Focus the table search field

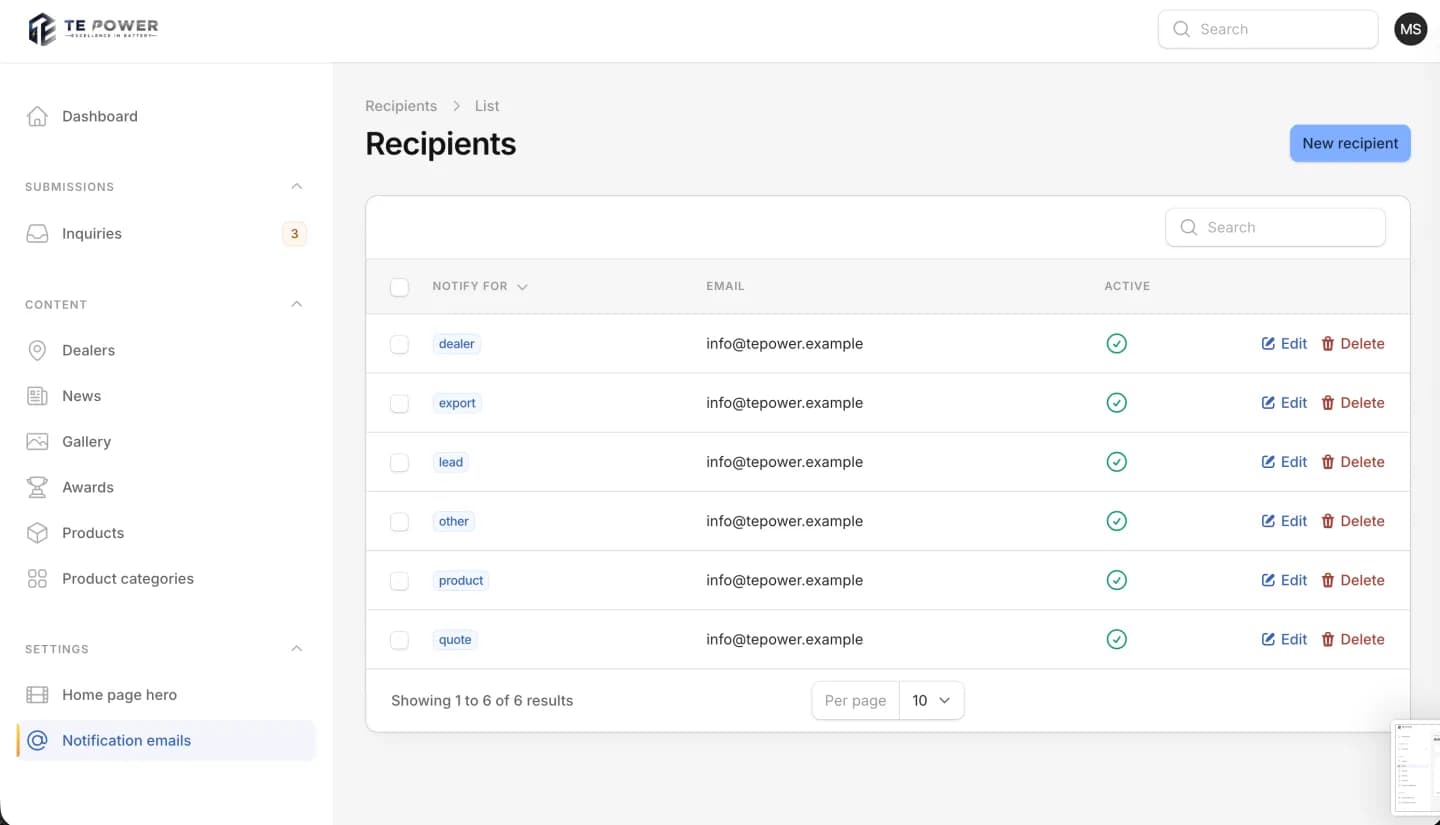click(x=1275, y=227)
